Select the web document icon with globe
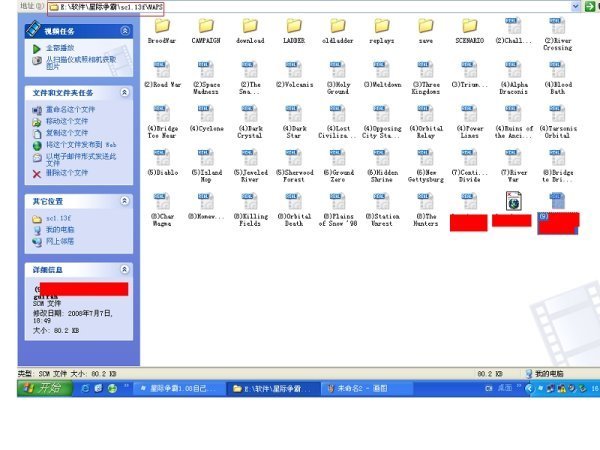 [513, 201]
